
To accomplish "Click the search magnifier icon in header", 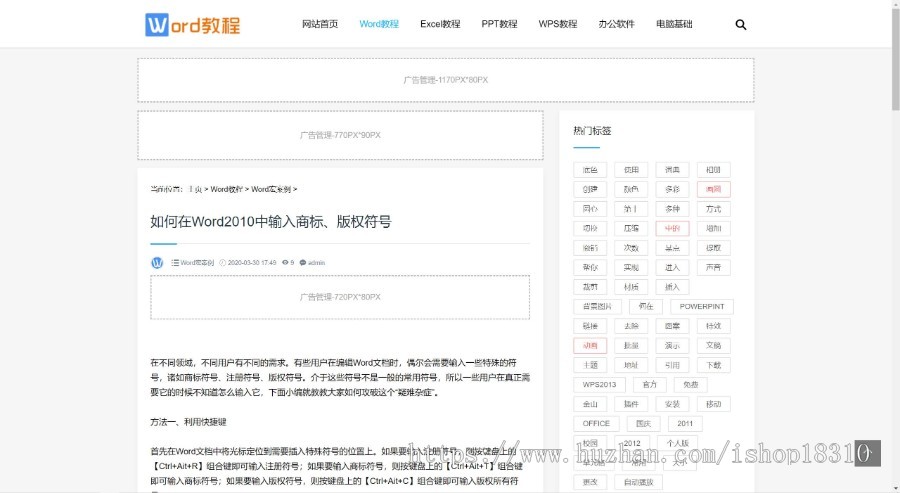I will (x=741, y=24).
